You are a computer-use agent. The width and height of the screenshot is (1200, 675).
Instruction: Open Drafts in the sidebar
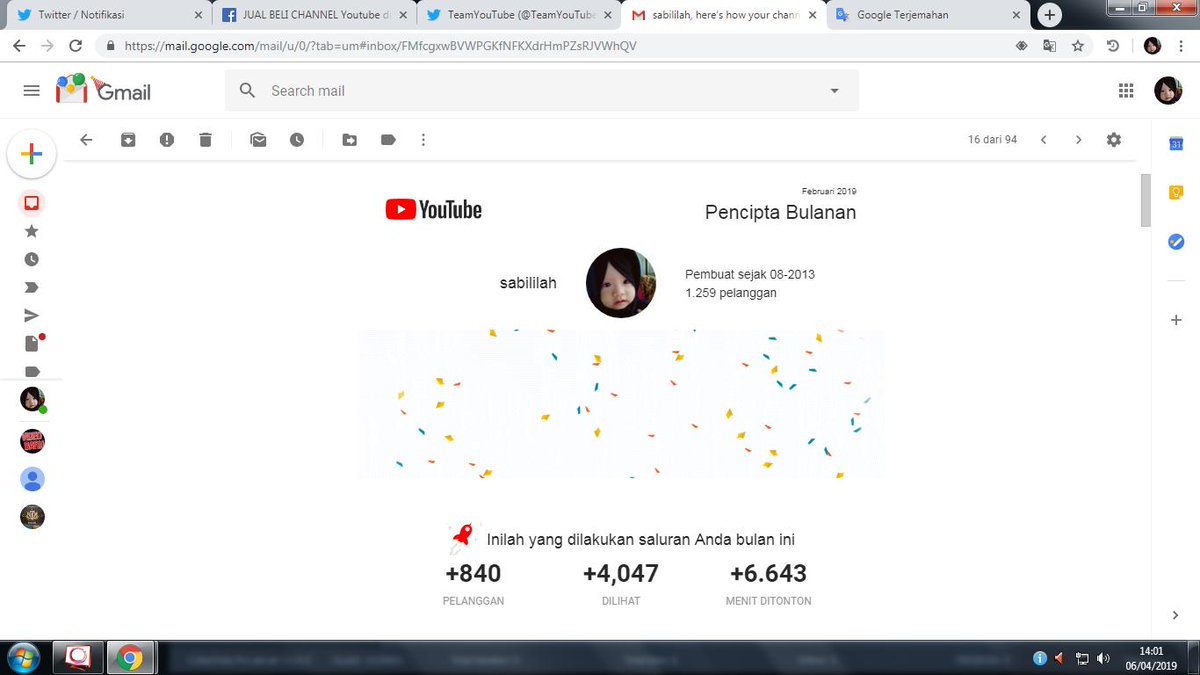(x=32, y=343)
